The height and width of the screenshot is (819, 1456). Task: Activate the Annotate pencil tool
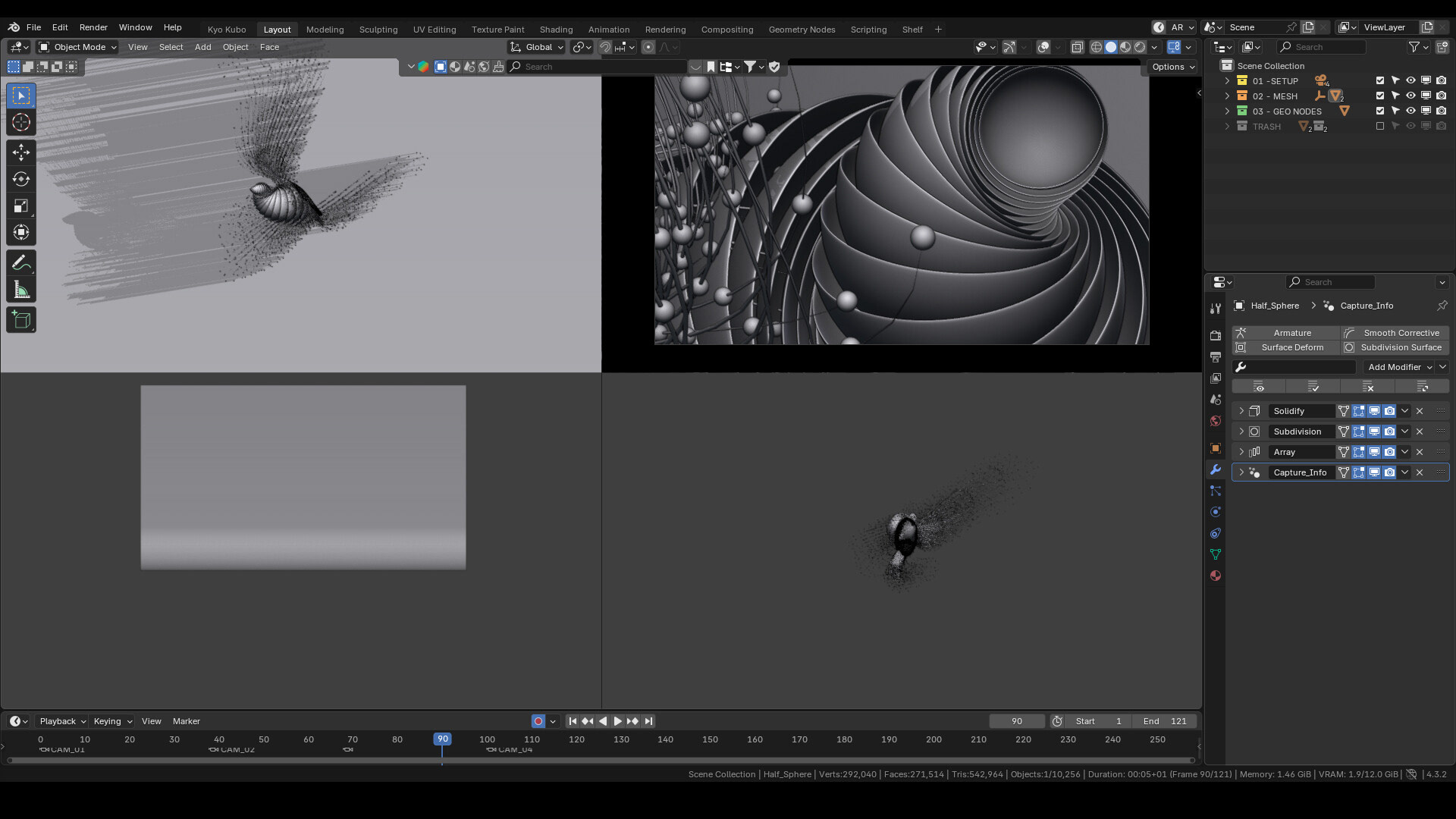pos(21,263)
